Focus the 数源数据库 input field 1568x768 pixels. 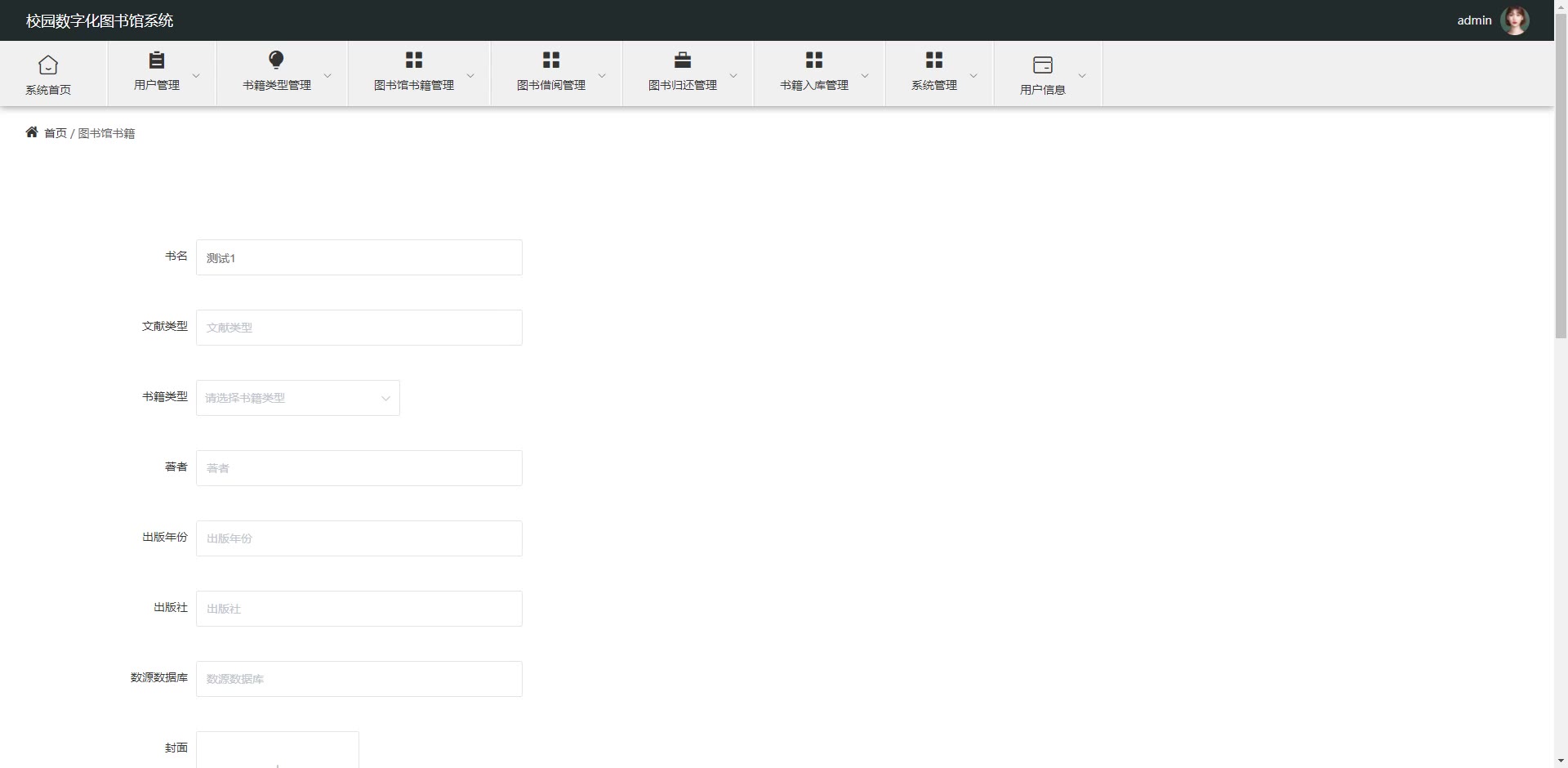pos(359,679)
